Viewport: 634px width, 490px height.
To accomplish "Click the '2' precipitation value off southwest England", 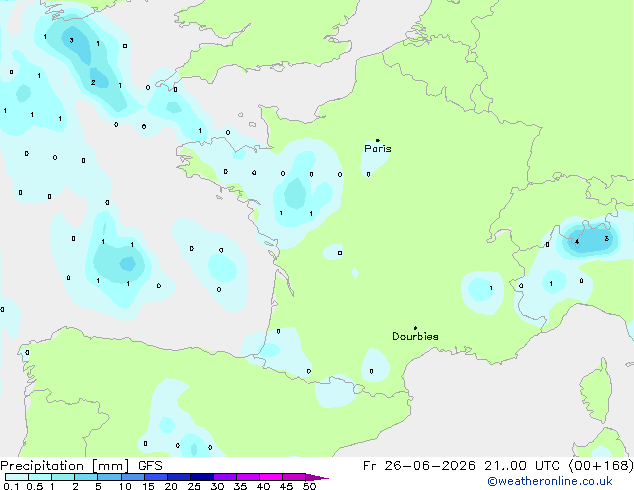I will tap(93, 82).
